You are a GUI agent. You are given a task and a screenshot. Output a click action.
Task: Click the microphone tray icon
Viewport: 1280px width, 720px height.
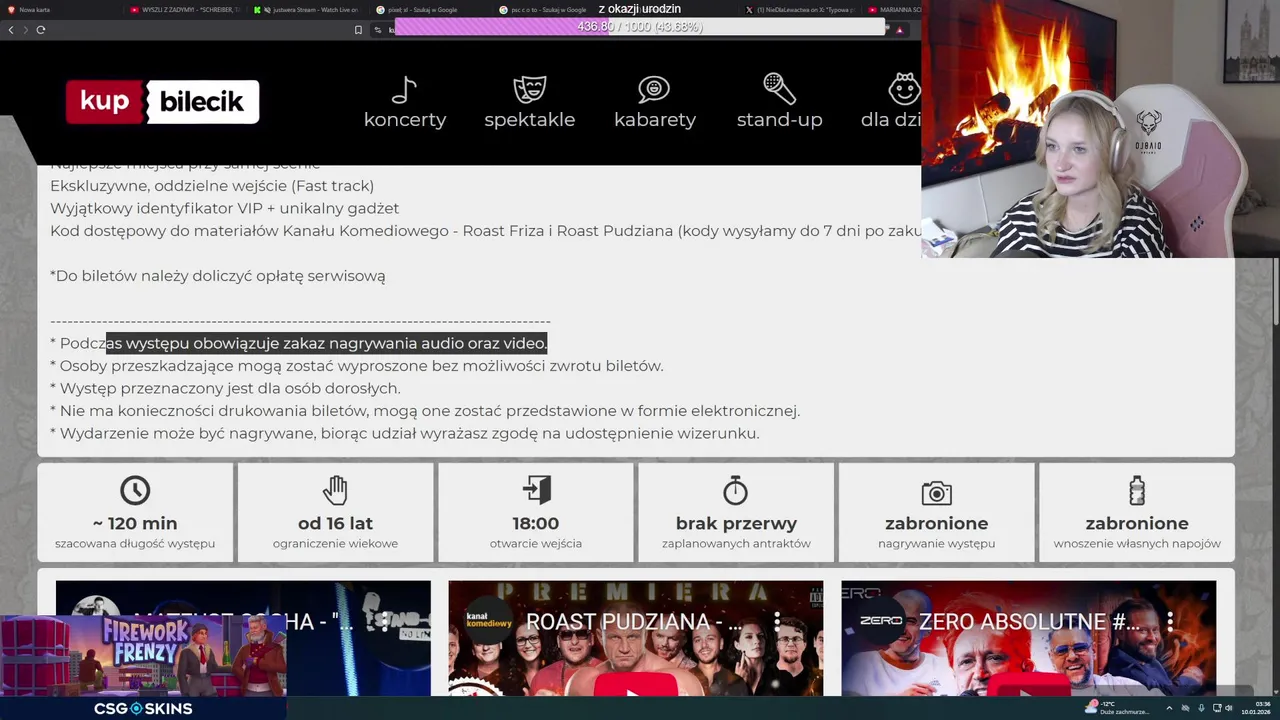1201,708
